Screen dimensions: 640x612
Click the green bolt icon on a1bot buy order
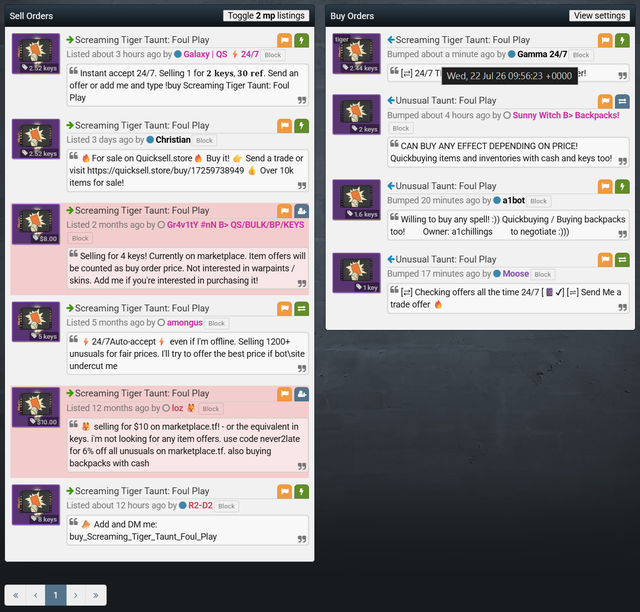[x=622, y=187]
